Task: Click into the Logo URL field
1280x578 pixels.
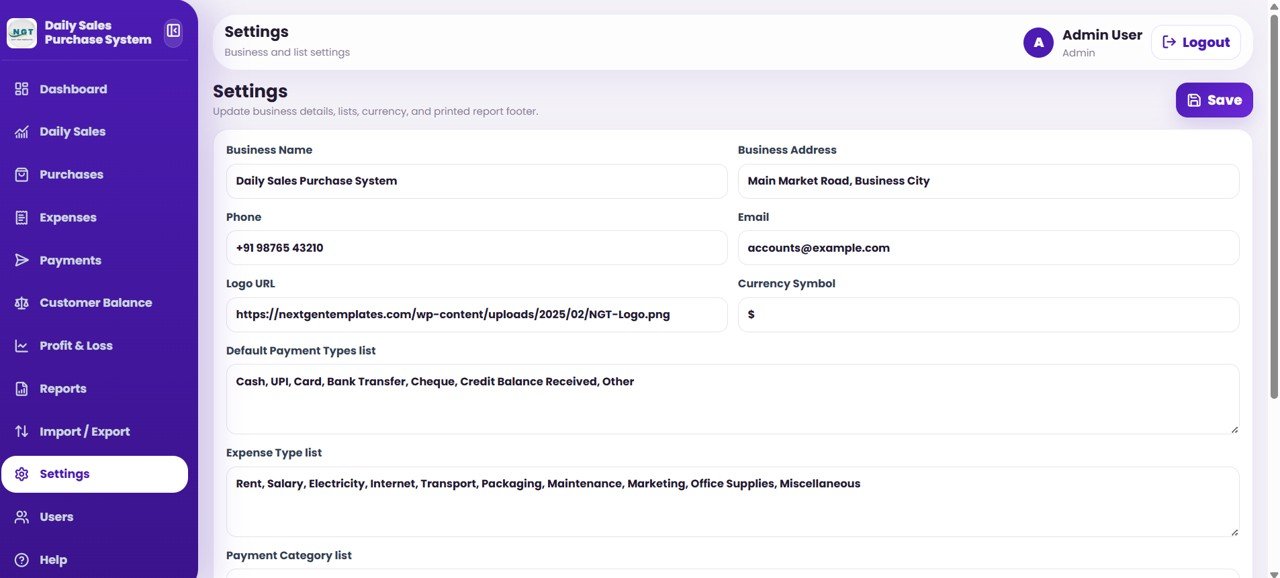Action: (x=477, y=314)
